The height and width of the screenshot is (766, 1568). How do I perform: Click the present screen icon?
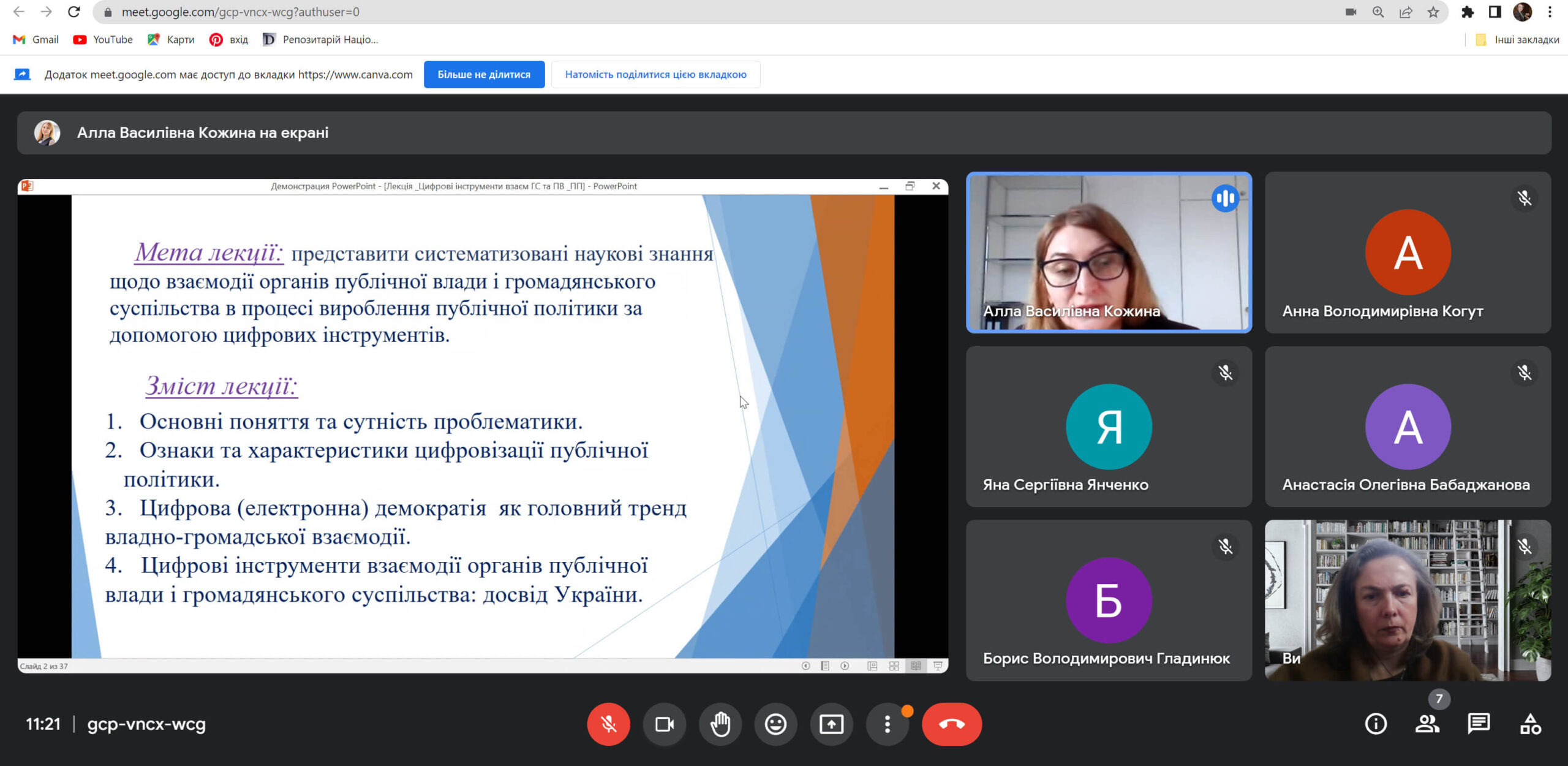[831, 724]
